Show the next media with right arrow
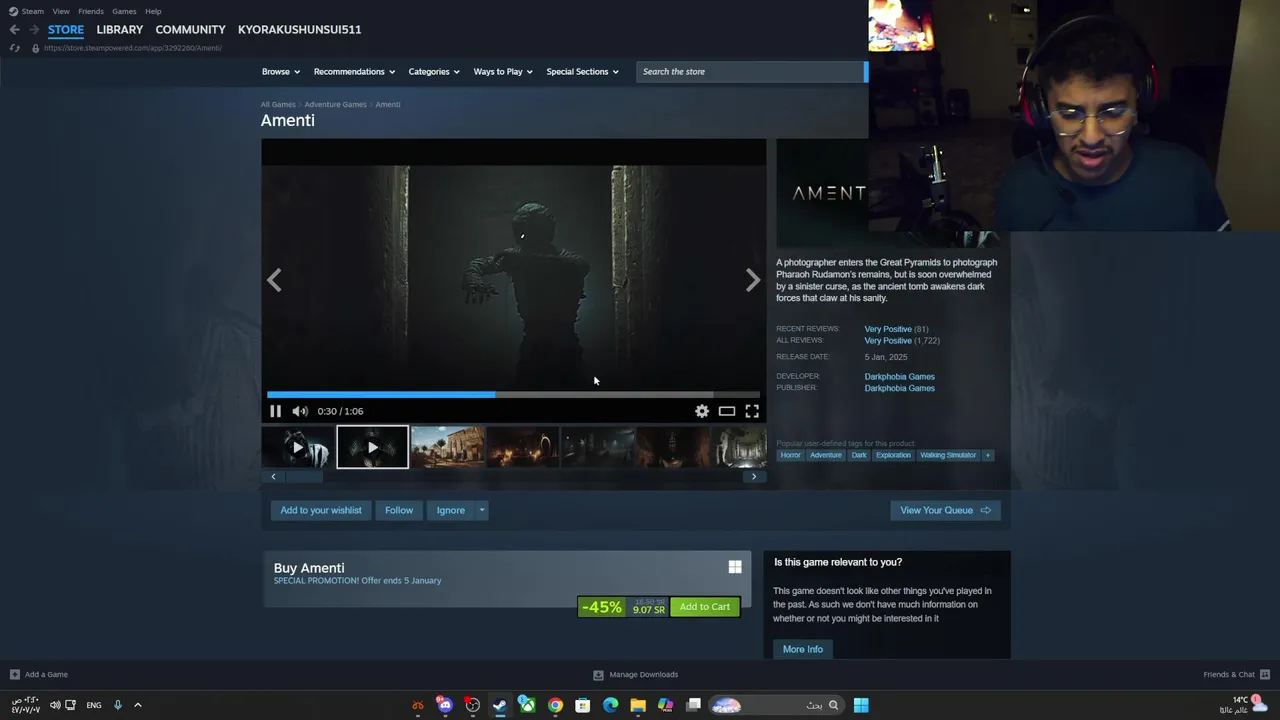 [753, 280]
